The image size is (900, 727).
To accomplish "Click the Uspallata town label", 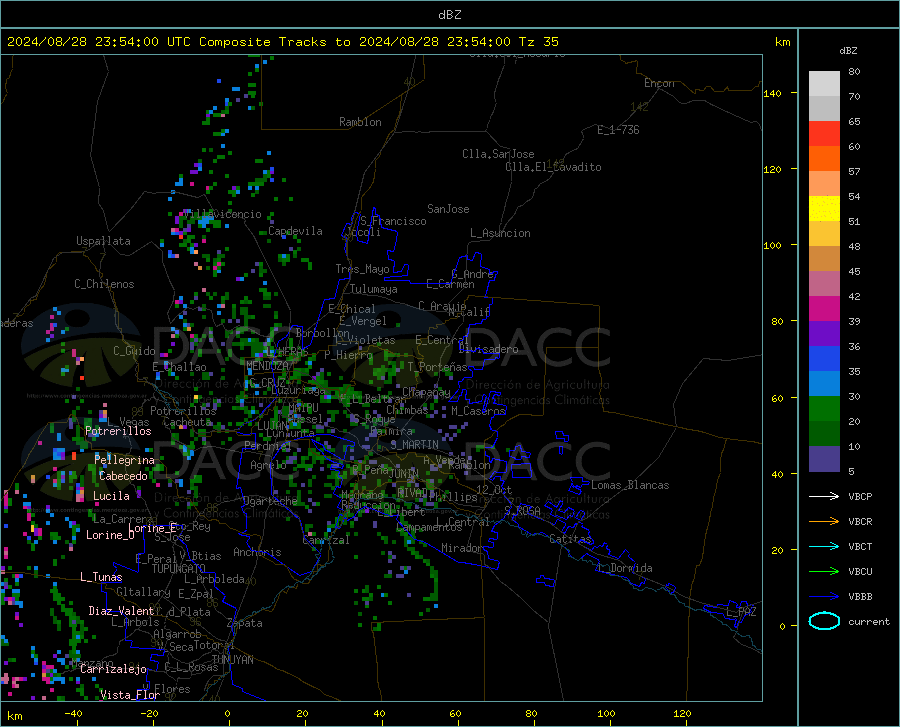I will coord(103,241).
